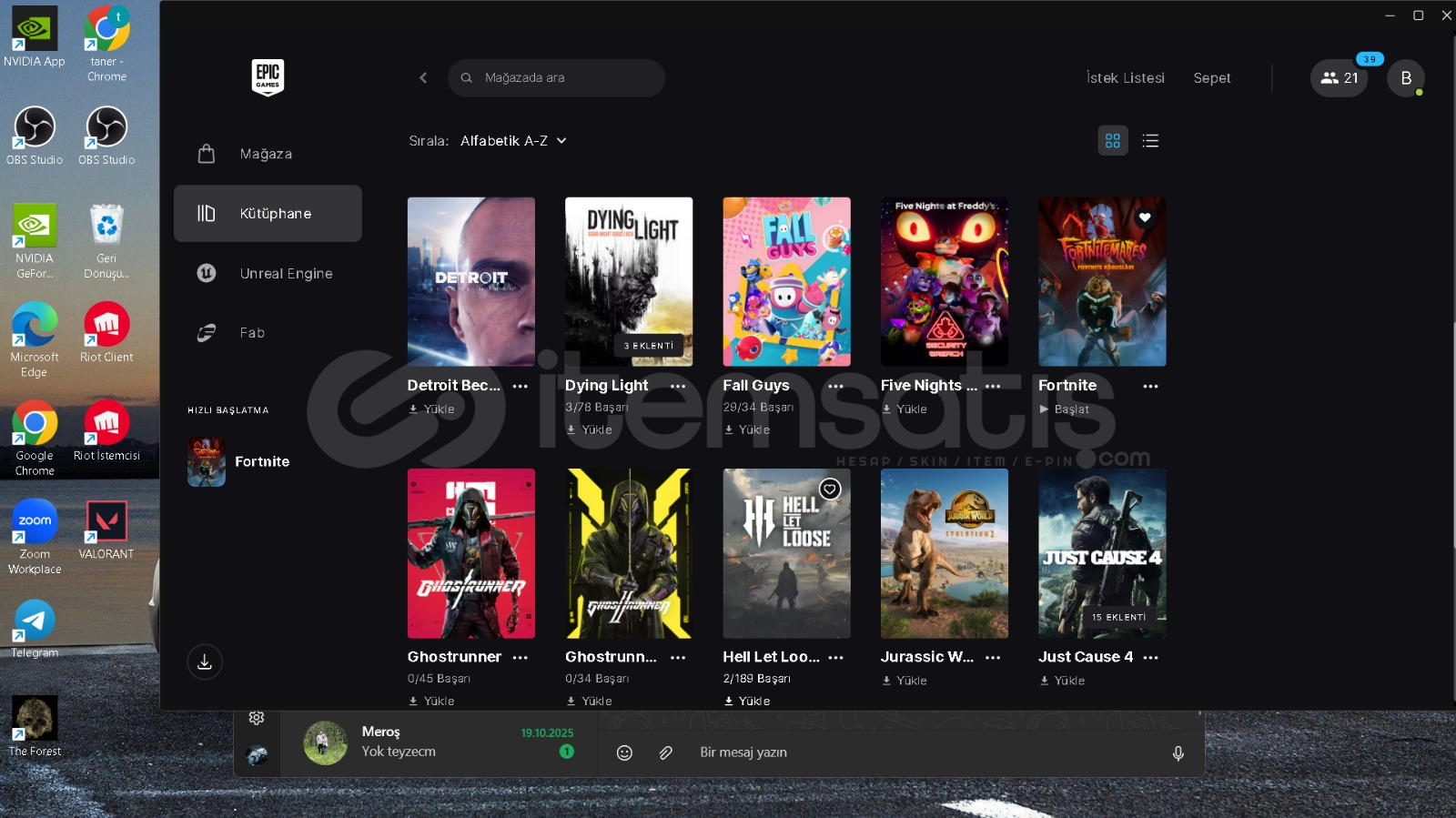Open emoji picker in chat window
The width and height of the screenshot is (1456, 818).
click(x=624, y=752)
